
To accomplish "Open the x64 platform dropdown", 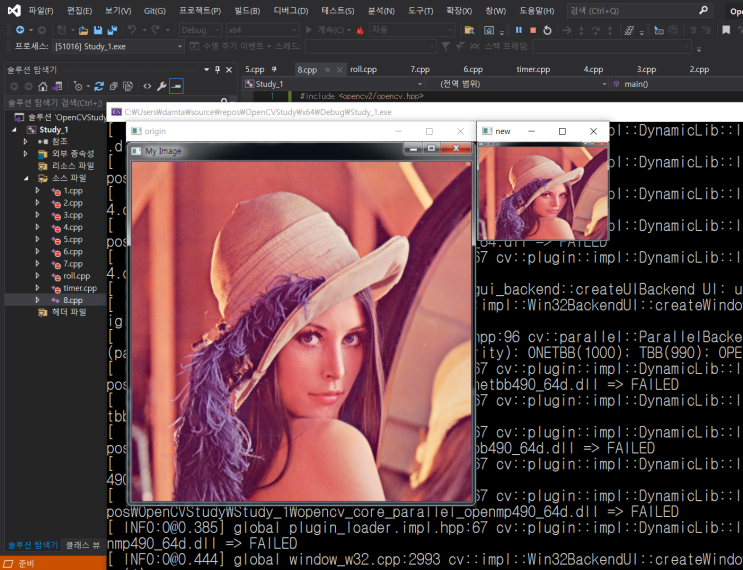I will tap(262, 30).
